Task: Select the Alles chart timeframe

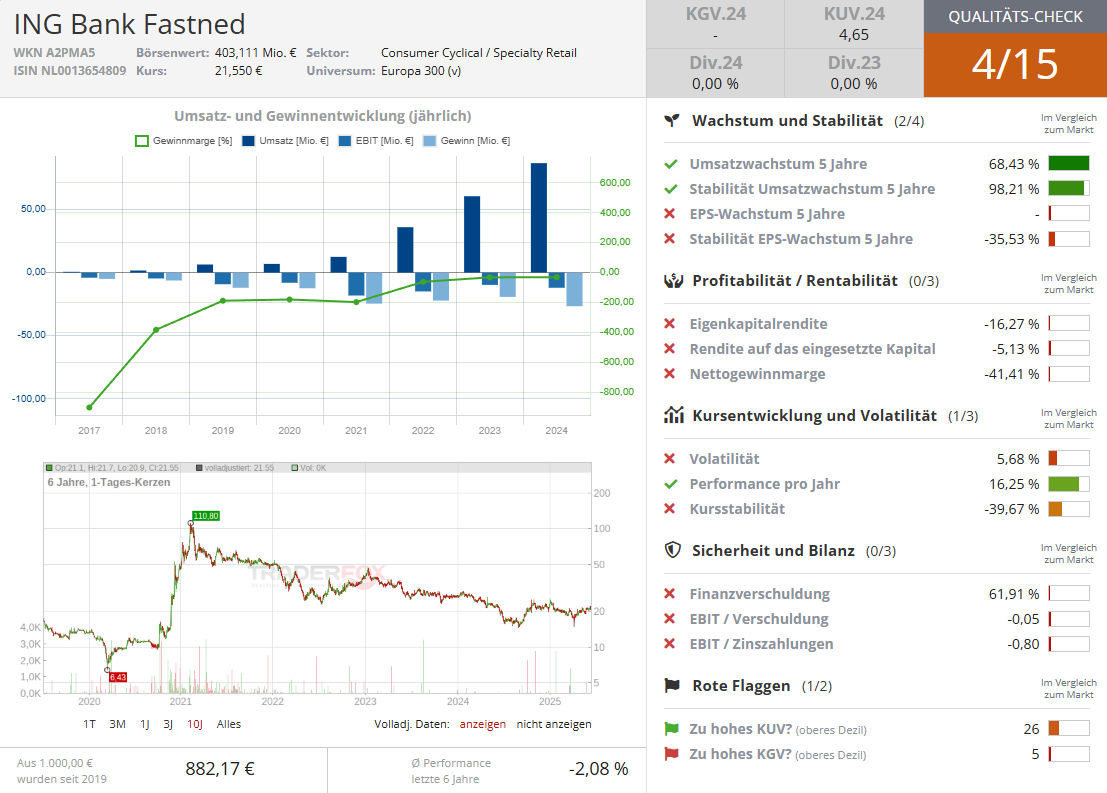Action: pos(229,724)
